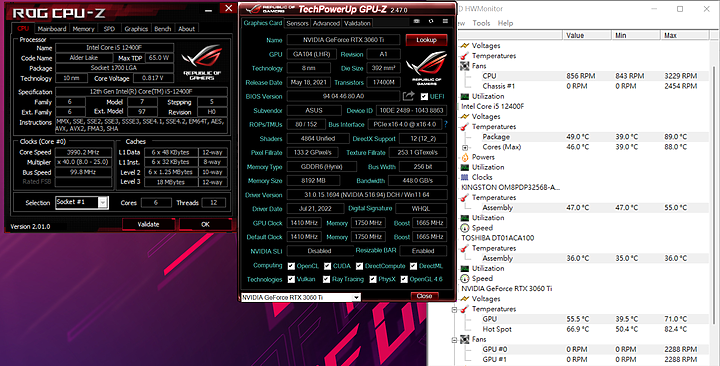This screenshot has height=366, width=720.
Task: Open Advanced tab in GPU-Z
Action: click(x=326, y=23)
